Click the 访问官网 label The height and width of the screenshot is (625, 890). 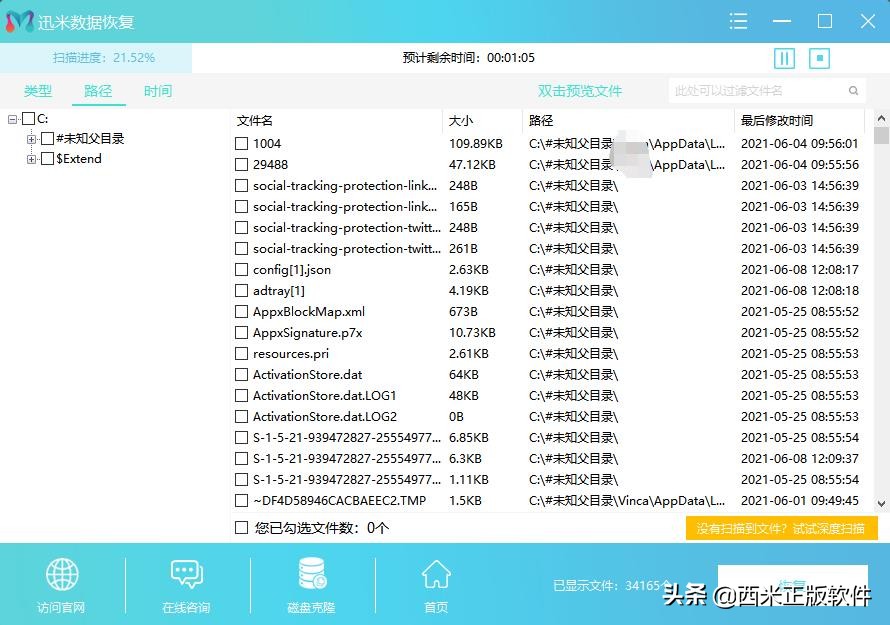(x=61, y=607)
